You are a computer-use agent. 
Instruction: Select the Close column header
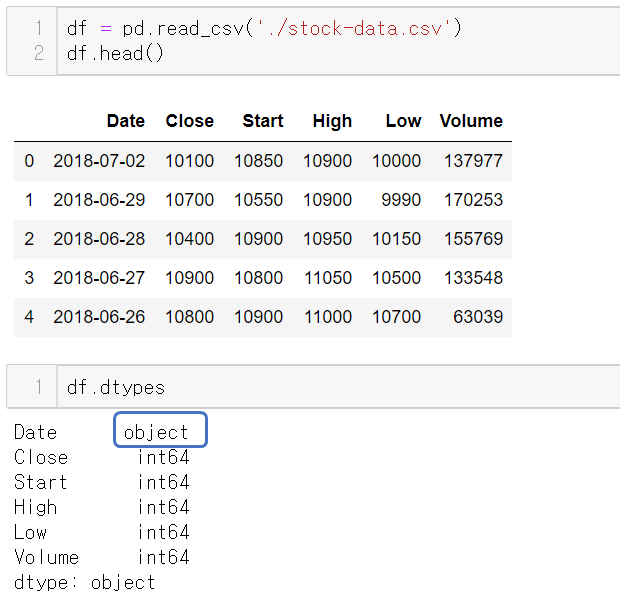tap(190, 121)
